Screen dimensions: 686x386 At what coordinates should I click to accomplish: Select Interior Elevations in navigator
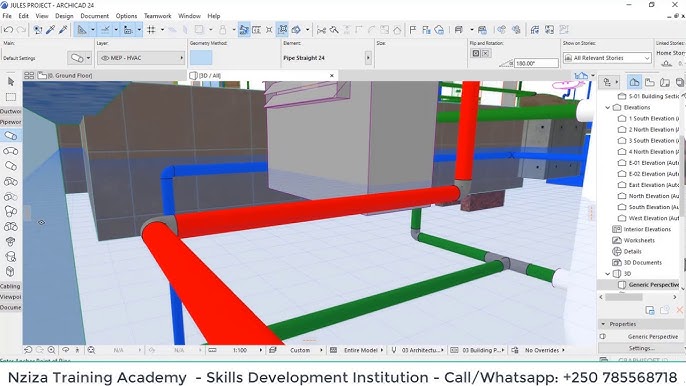642,229
